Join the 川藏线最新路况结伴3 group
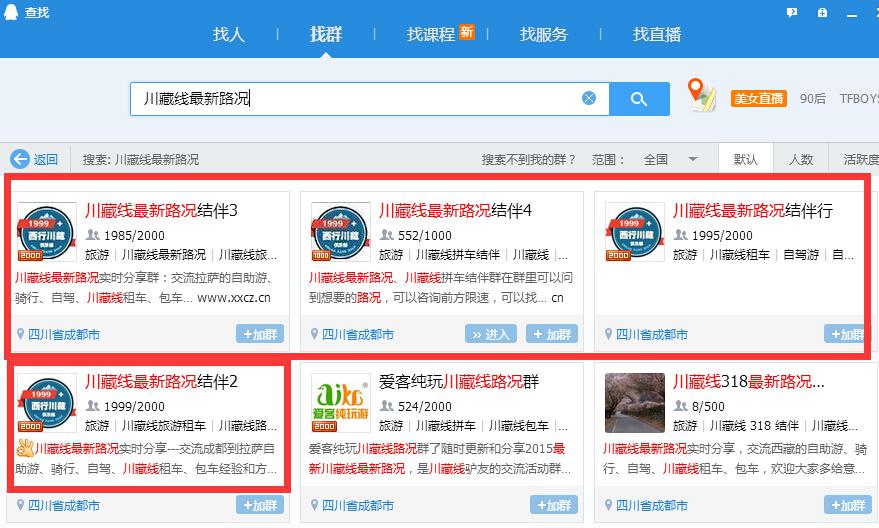The image size is (879, 528). 260,334
